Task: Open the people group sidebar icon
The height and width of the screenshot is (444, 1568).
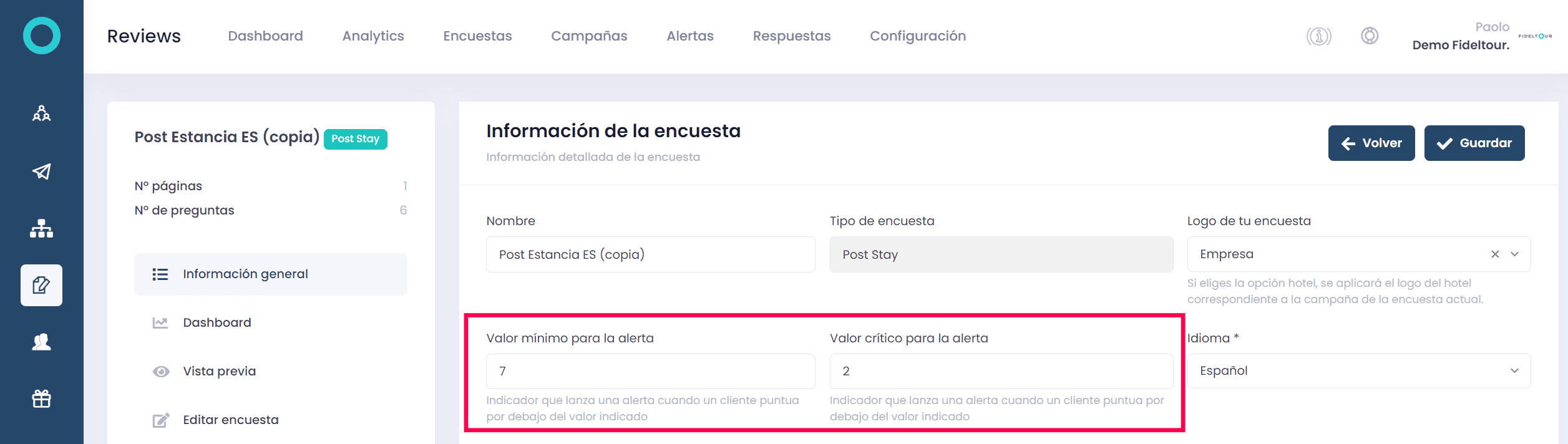Action: click(42, 113)
